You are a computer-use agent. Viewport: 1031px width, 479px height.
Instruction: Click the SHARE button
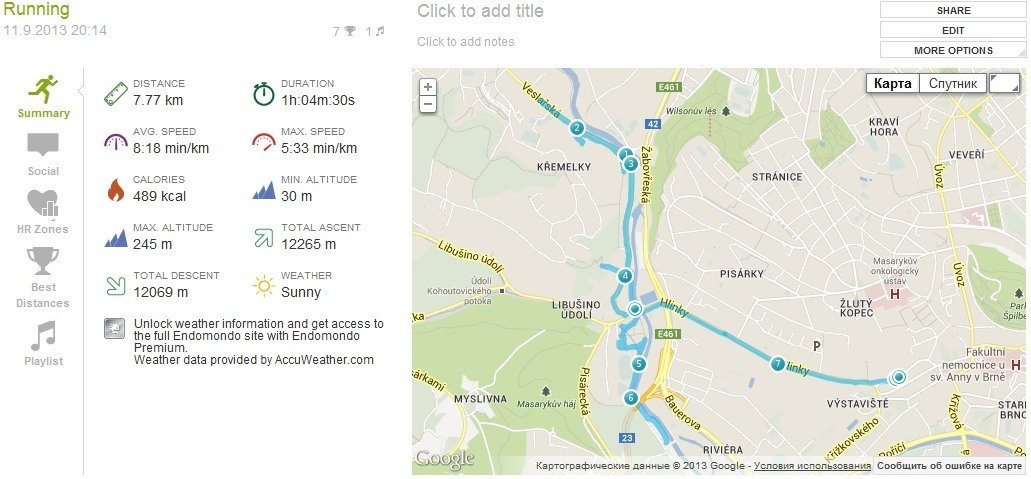pos(953,10)
